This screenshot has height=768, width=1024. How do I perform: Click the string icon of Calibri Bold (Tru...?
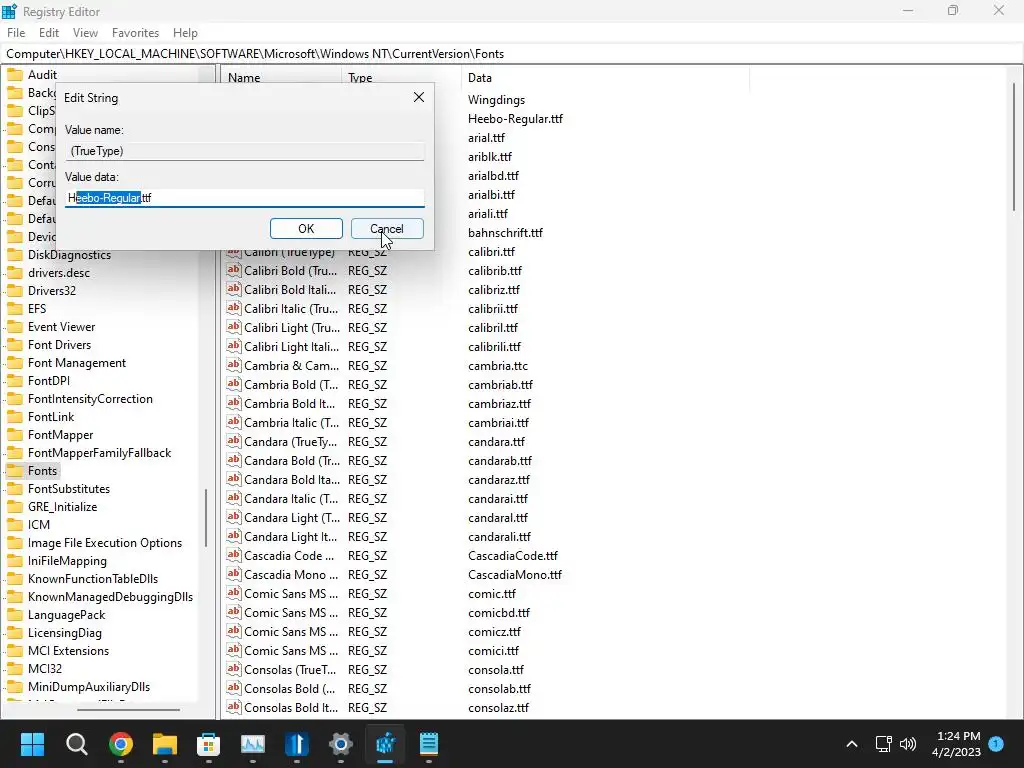pyautogui.click(x=233, y=270)
